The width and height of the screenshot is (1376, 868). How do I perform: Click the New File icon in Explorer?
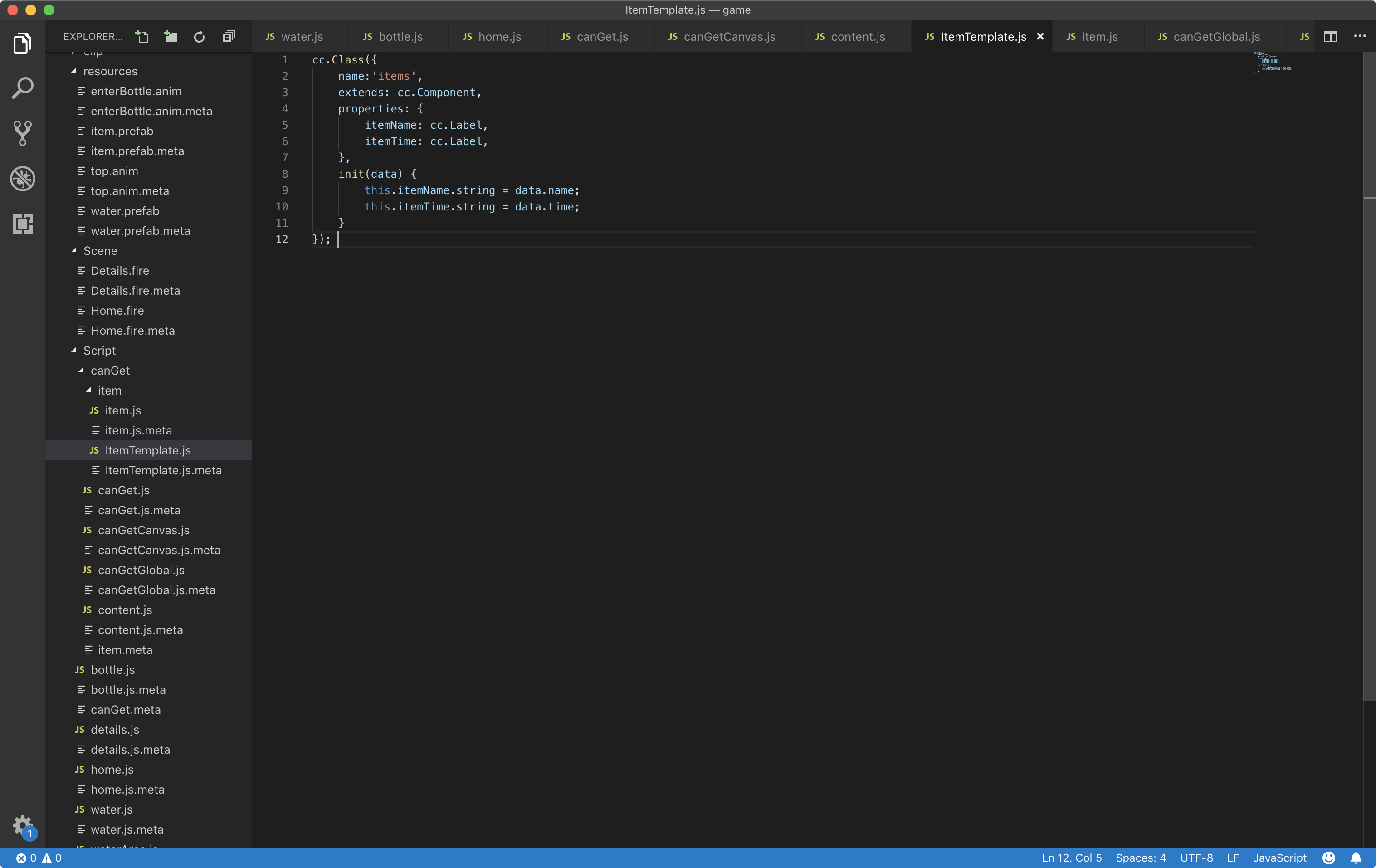[x=142, y=37]
